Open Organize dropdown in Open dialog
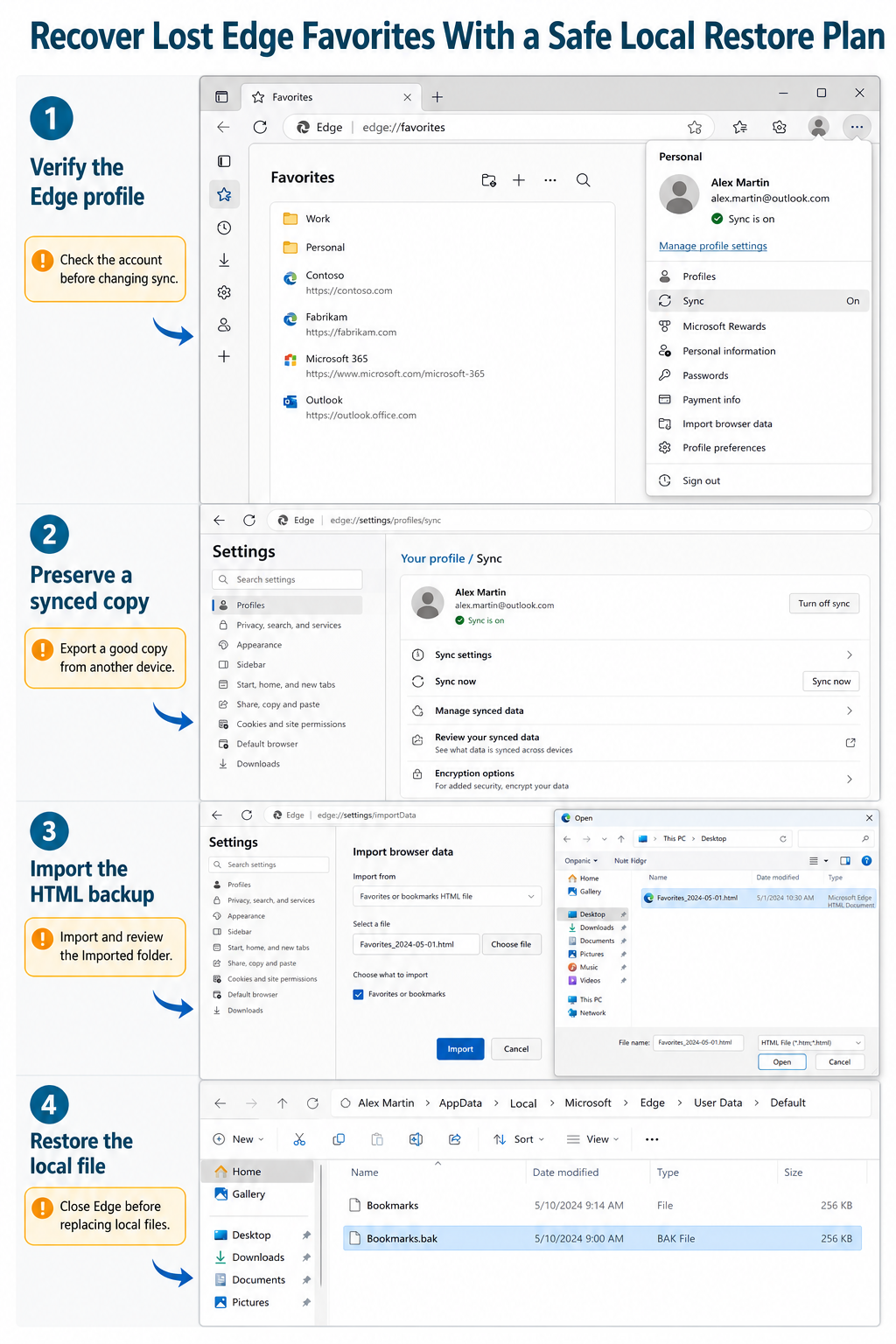 582,861
